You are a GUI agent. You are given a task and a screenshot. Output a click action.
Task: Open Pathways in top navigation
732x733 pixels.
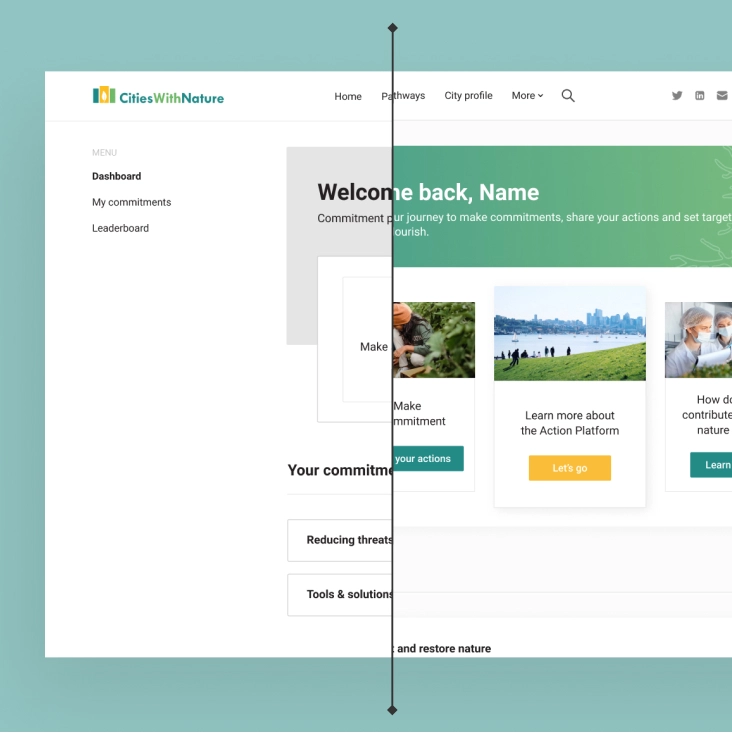(403, 96)
